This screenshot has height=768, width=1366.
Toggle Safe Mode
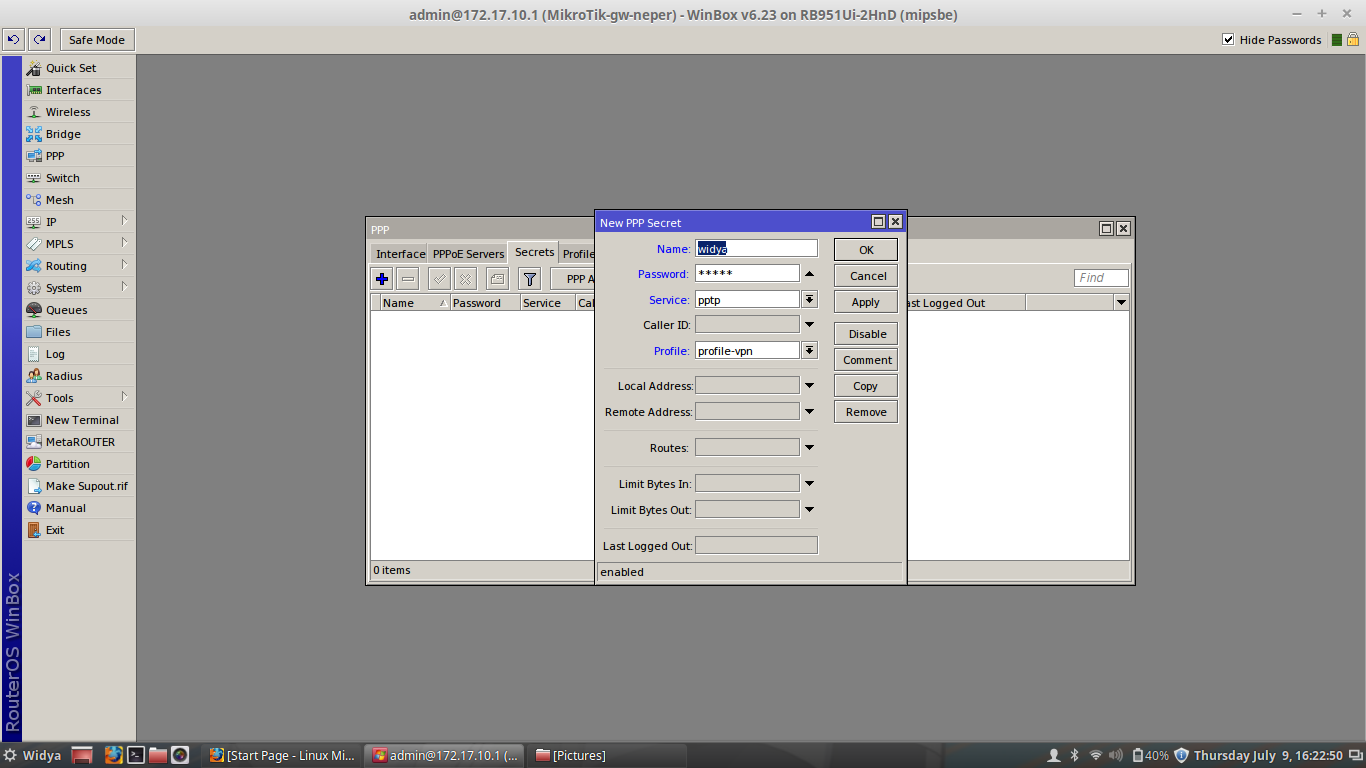coord(97,40)
